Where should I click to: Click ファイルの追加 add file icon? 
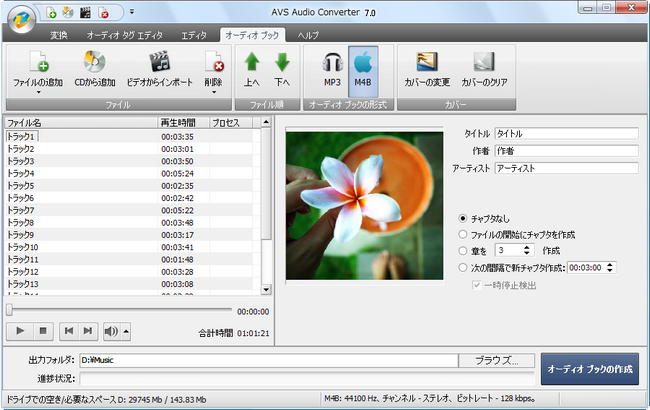pyautogui.click(x=39, y=61)
